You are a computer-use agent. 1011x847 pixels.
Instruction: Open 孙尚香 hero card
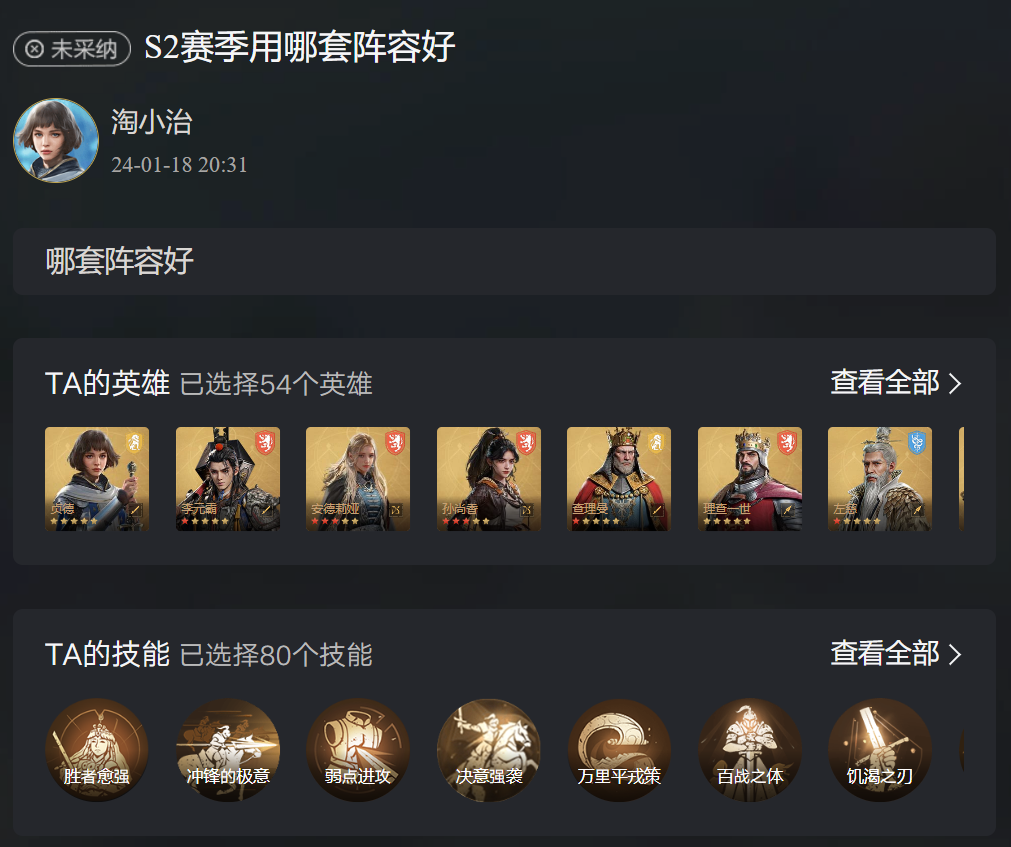[x=489, y=479]
